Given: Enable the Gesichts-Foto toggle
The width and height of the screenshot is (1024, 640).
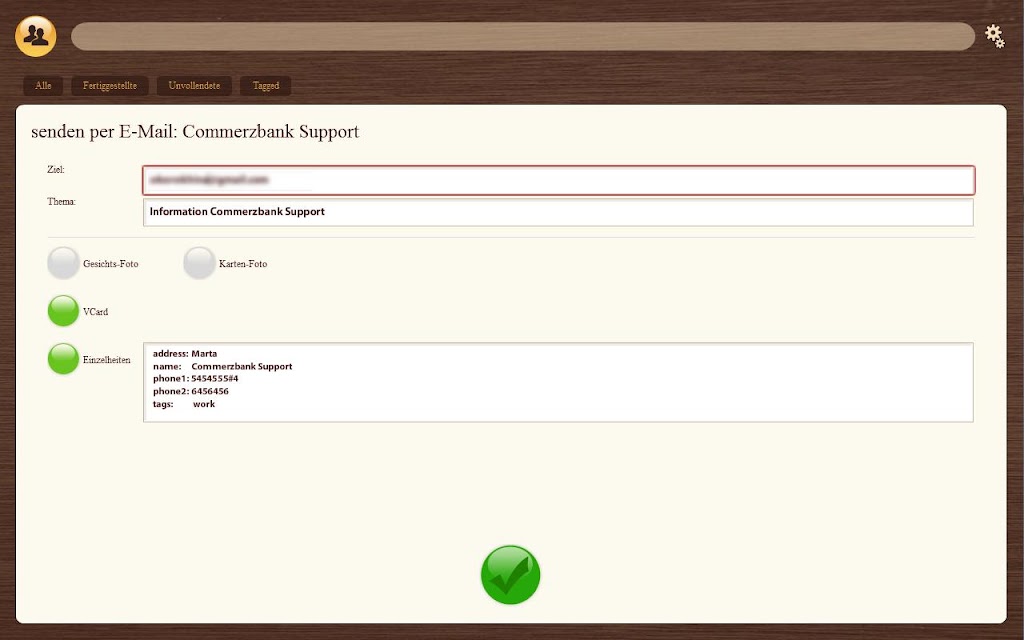Looking at the screenshot, I should click(x=63, y=263).
